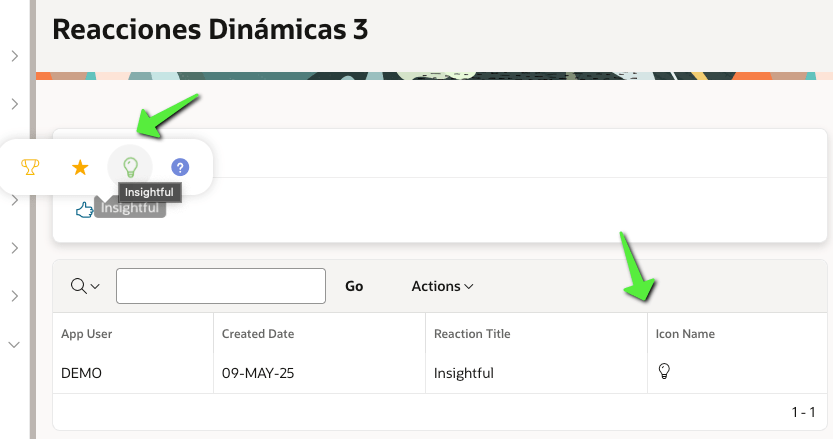833x439 pixels.
Task: Click the Icon Name column header
Action: tap(685, 334)
